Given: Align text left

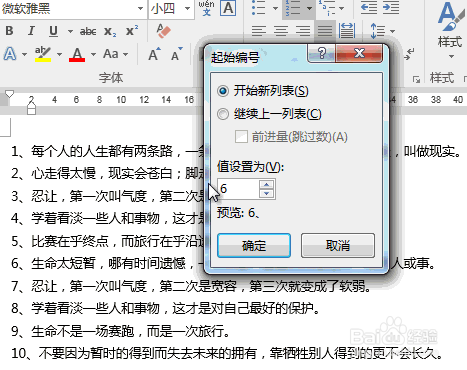Looking at the screenshot, I should (259, 31).
